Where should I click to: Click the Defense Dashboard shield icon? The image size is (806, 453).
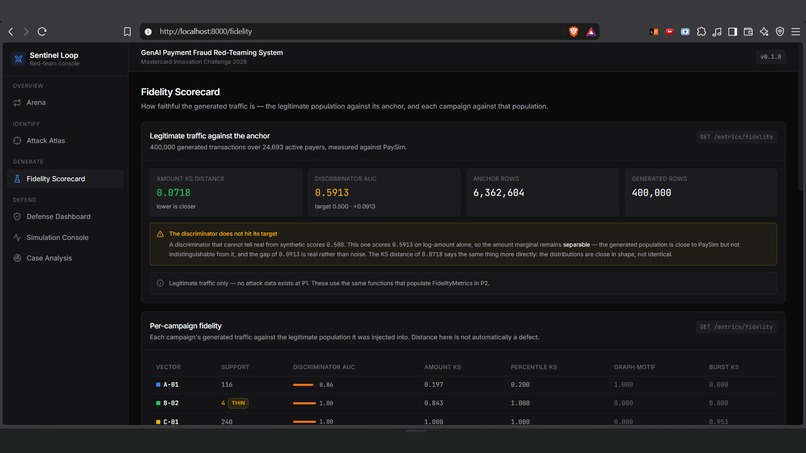[17, 216]
